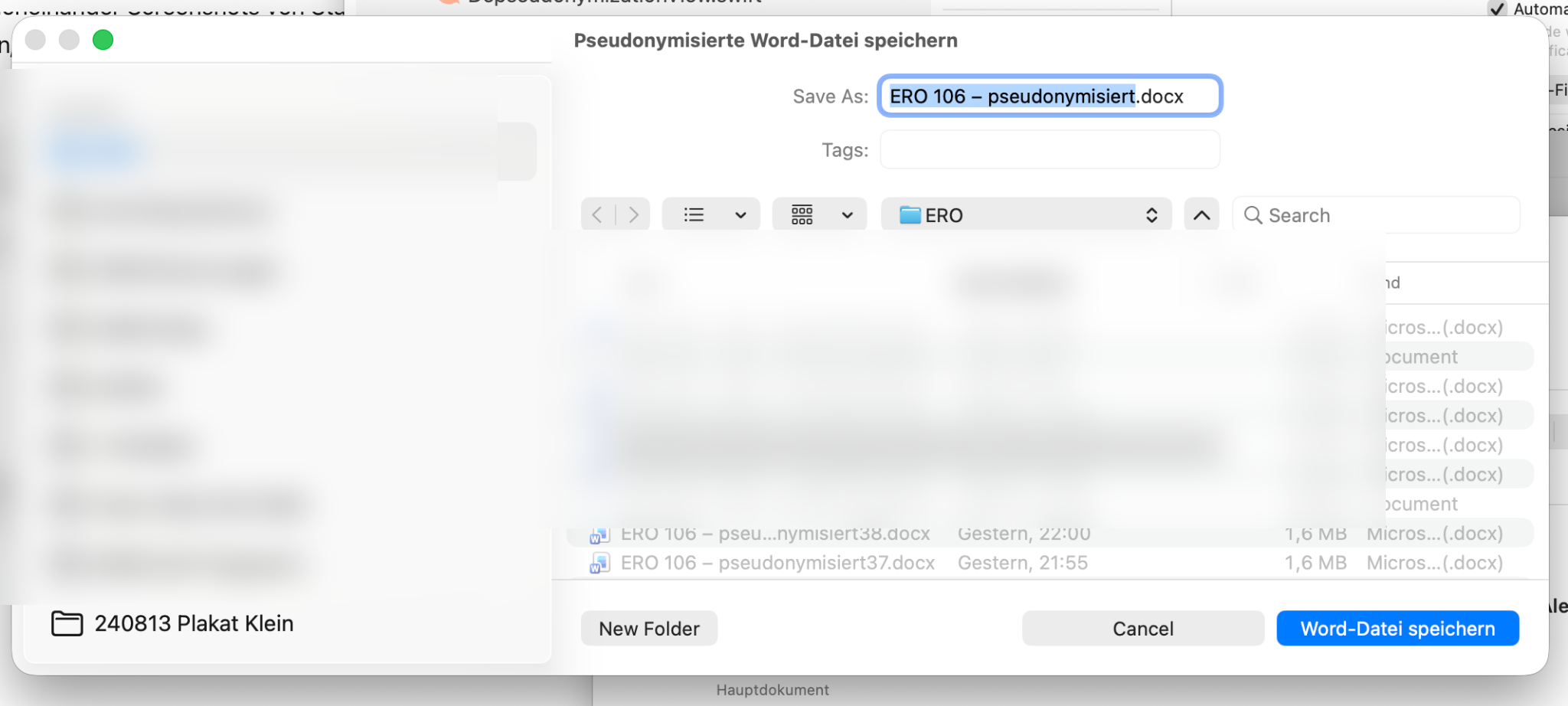The width and height of the screenshot is (1568, 706).
Task: Collapse dialog with the up chevron
Action: pos(1202,215)
